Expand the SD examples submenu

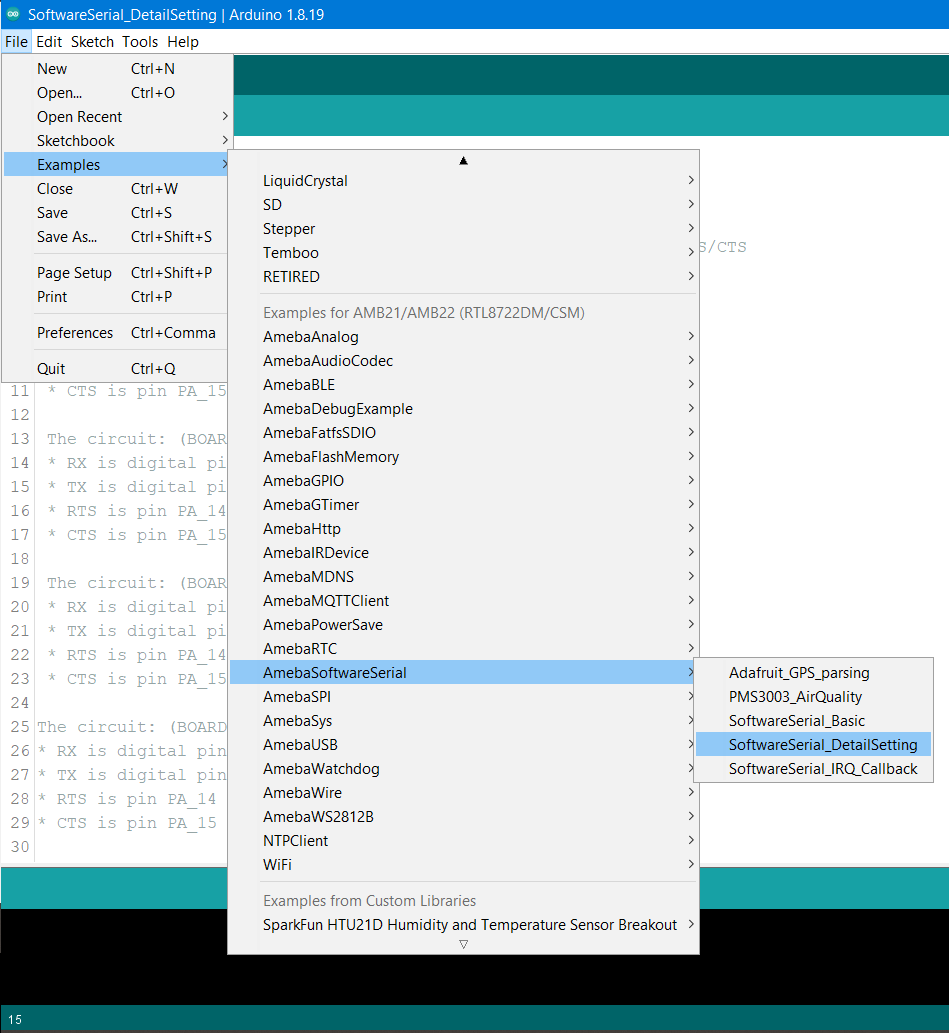[463, 205]
